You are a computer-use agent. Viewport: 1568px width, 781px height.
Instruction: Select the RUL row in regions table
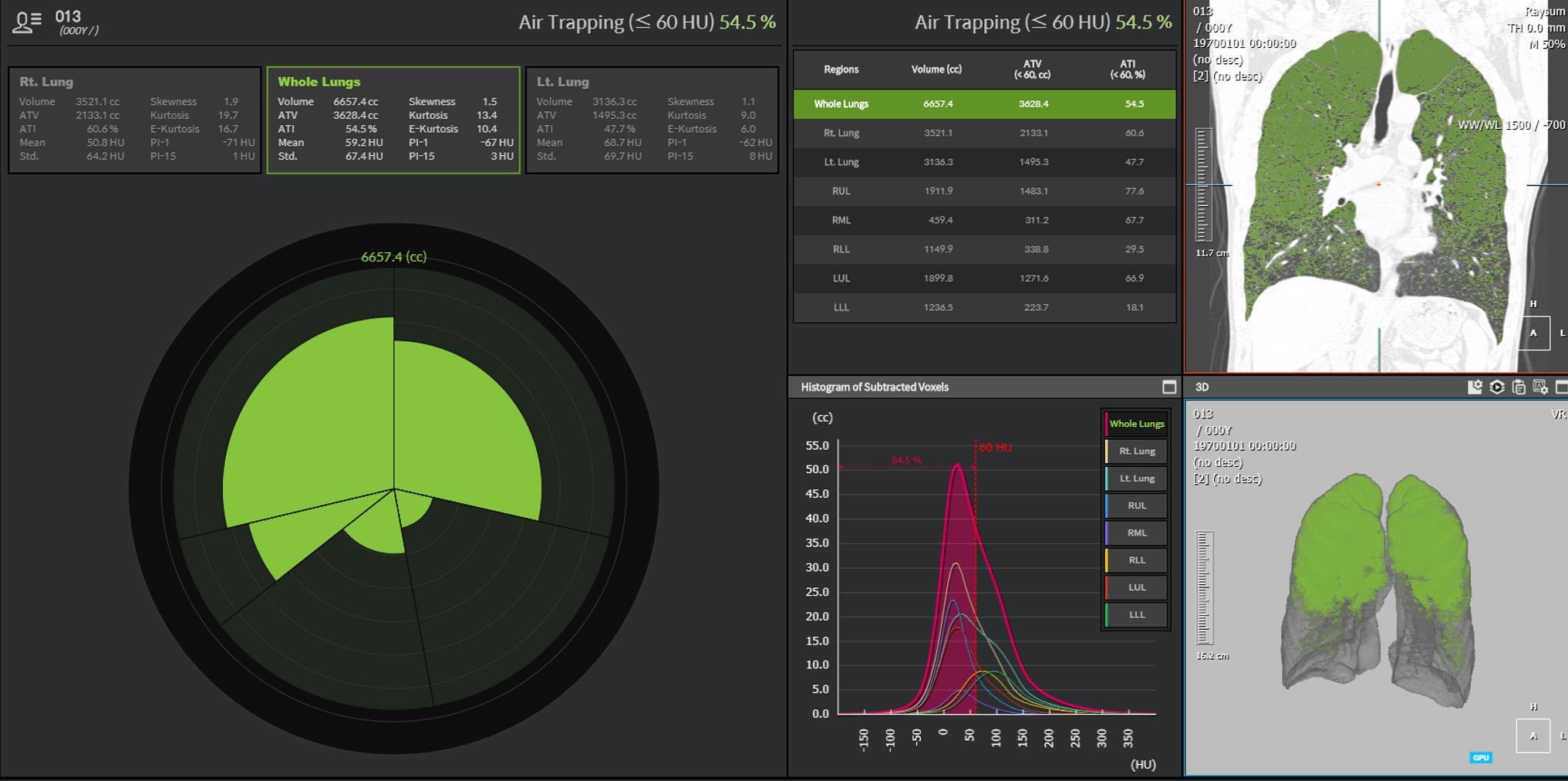[x=984, y=191]
